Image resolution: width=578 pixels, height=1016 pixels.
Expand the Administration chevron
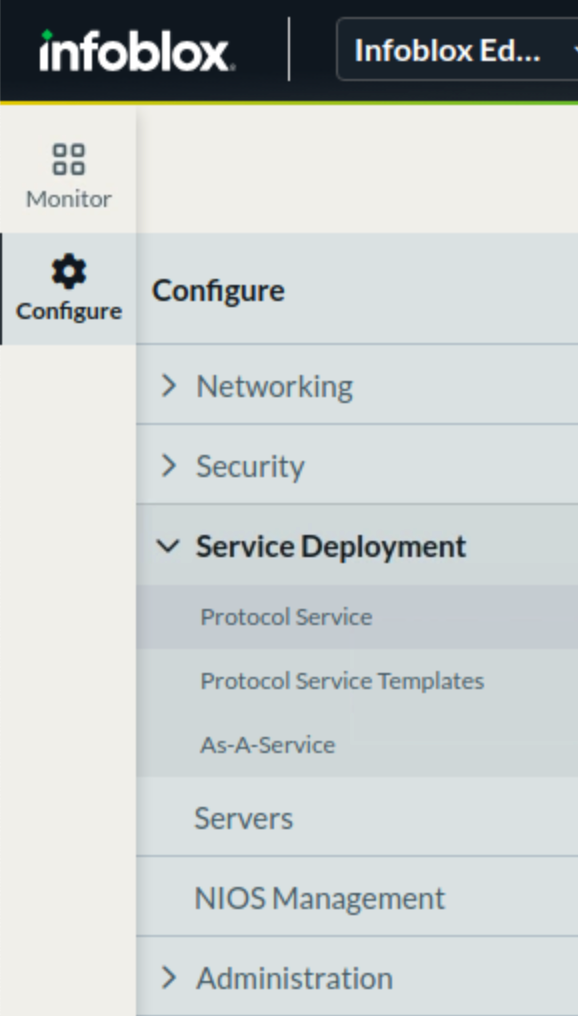pos(168,977)
